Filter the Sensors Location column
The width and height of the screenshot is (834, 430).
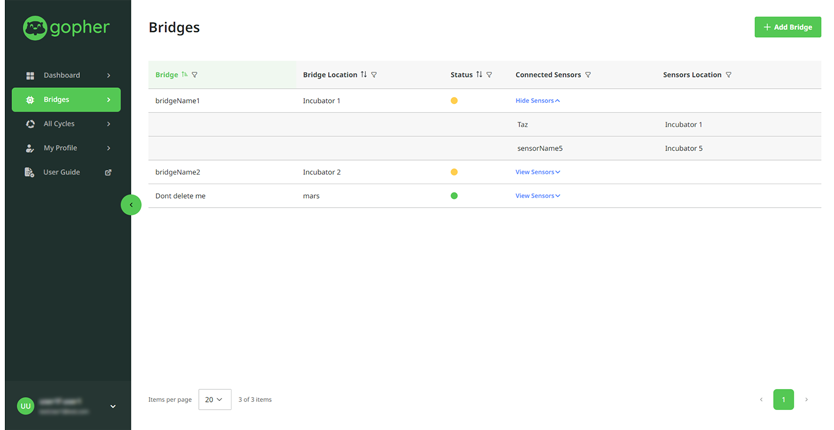tap(728, 75)
